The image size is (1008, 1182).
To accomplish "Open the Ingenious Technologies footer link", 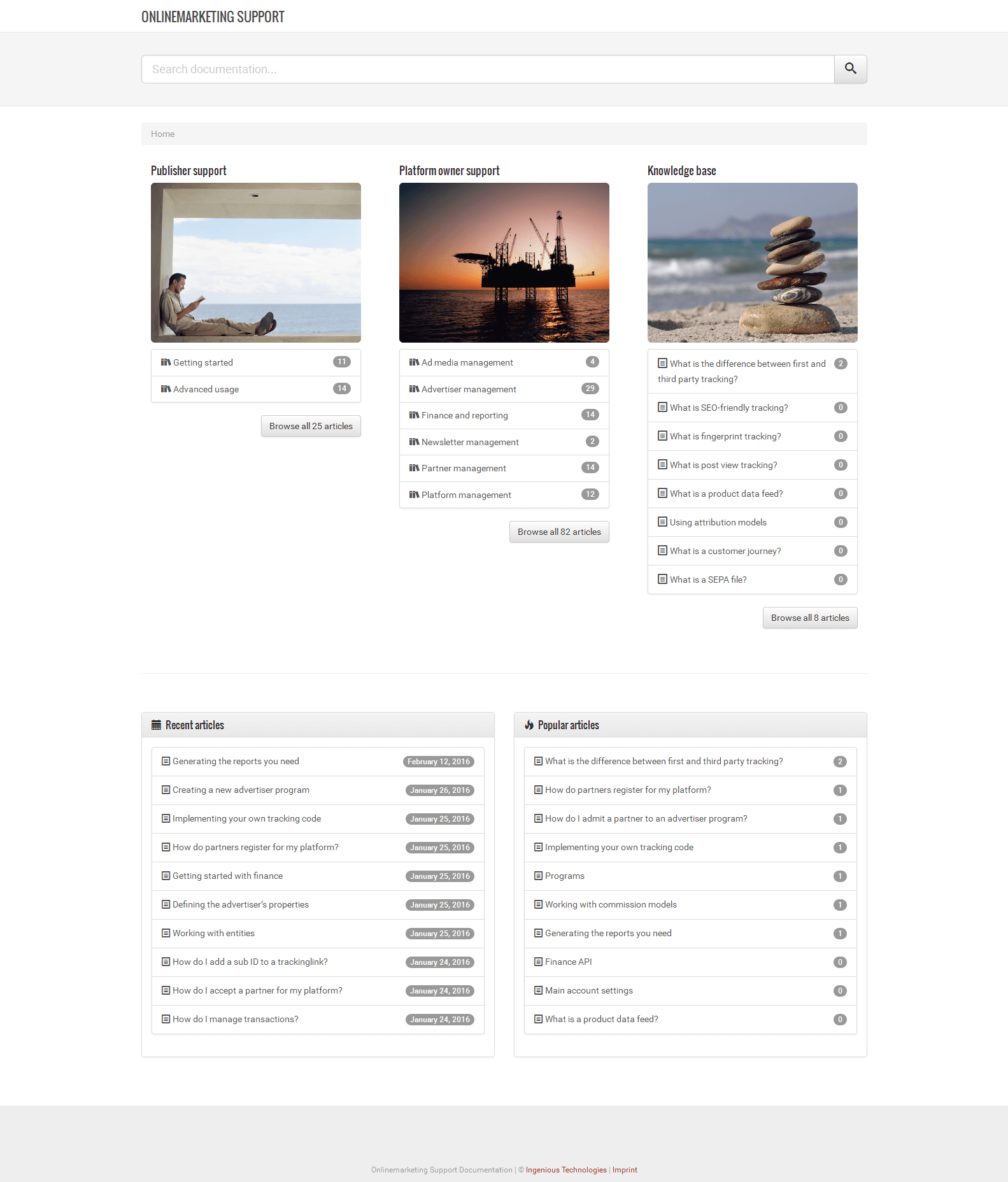I will pos(566,1170).
